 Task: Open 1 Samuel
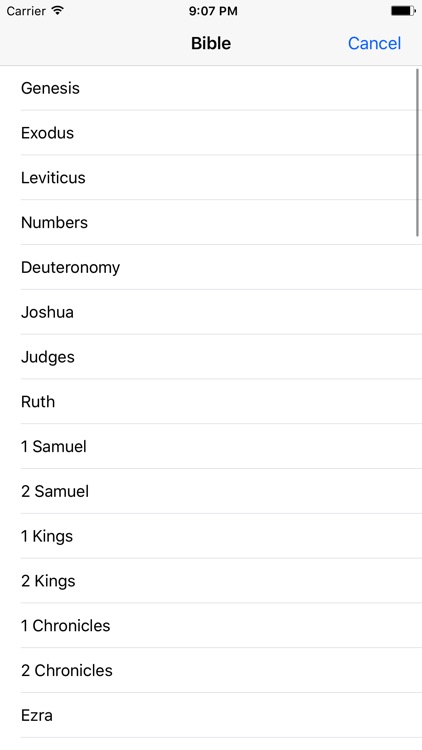pyautogui.click(x=211, y=446)
